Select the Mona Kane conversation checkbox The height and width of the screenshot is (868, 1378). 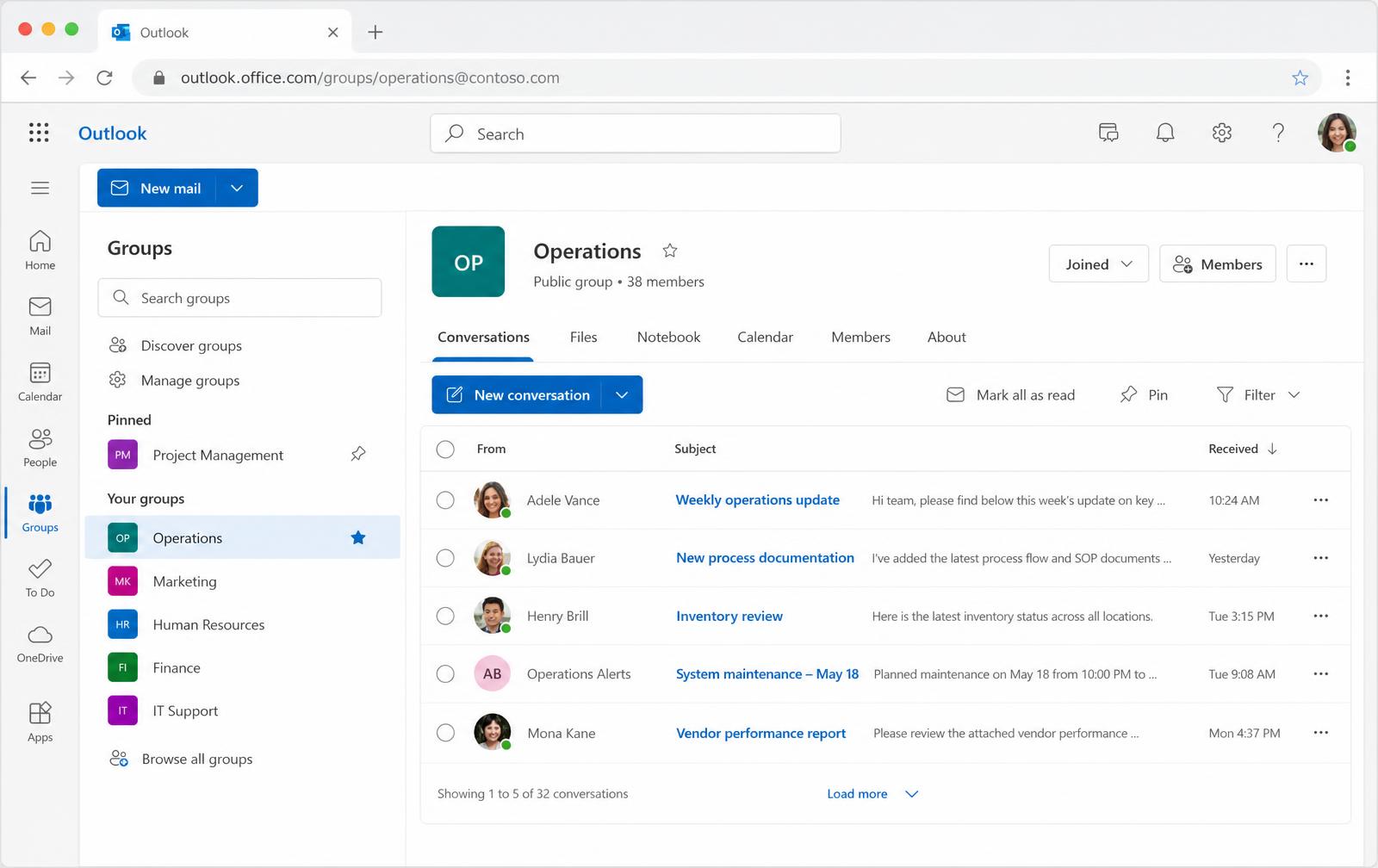click(x=445, y=733)
